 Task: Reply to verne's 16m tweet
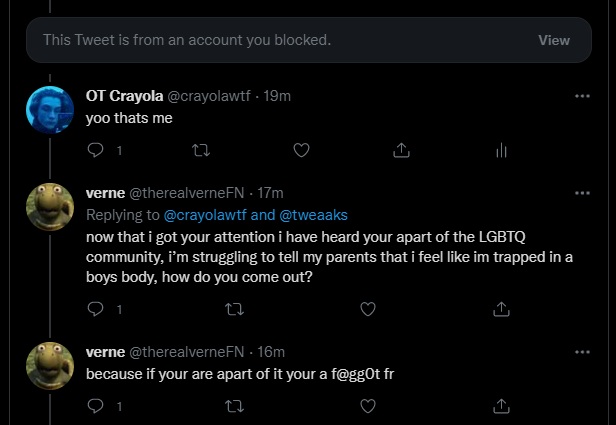pos(96,406)
